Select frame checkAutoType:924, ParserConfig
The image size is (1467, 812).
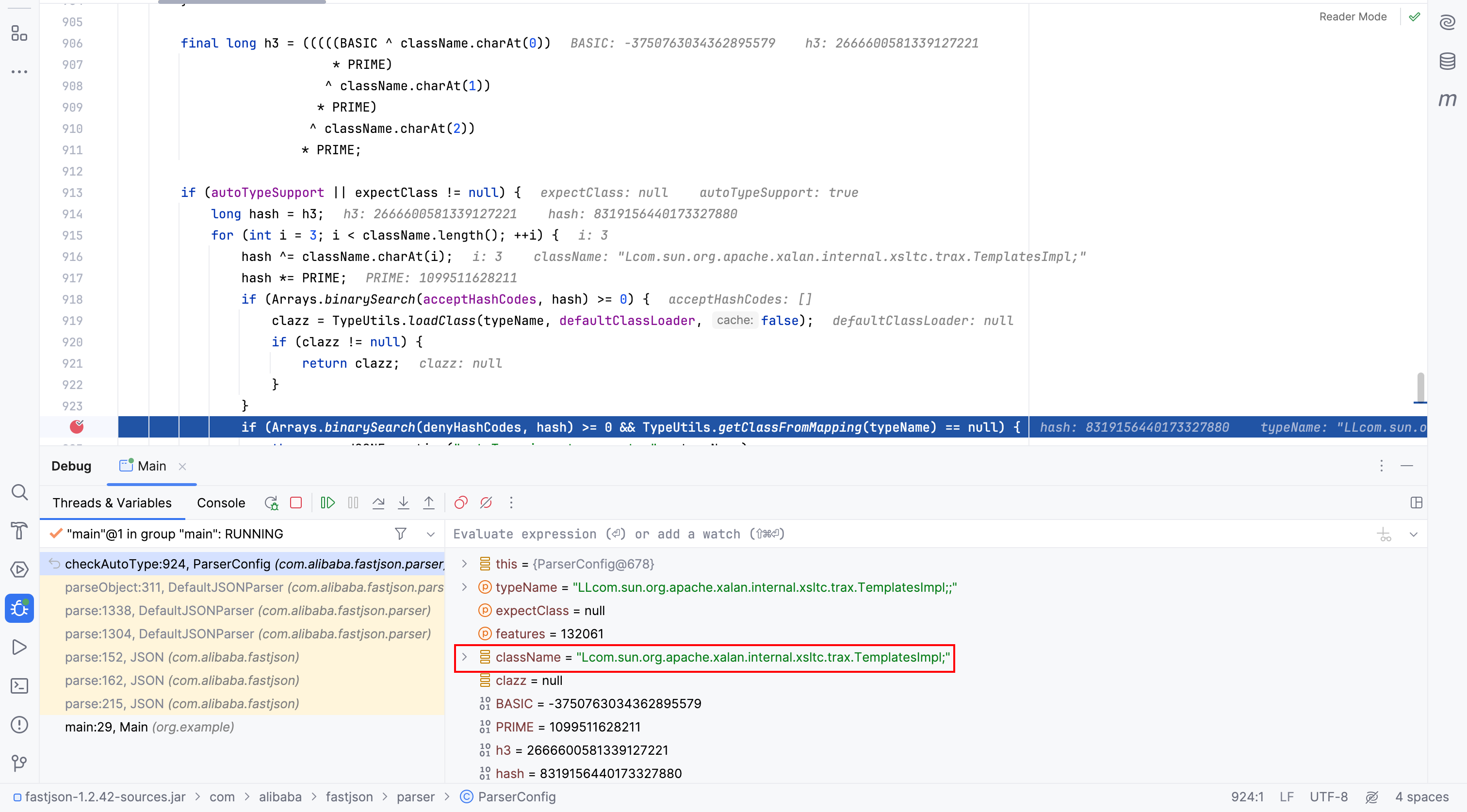pos(242,564)
